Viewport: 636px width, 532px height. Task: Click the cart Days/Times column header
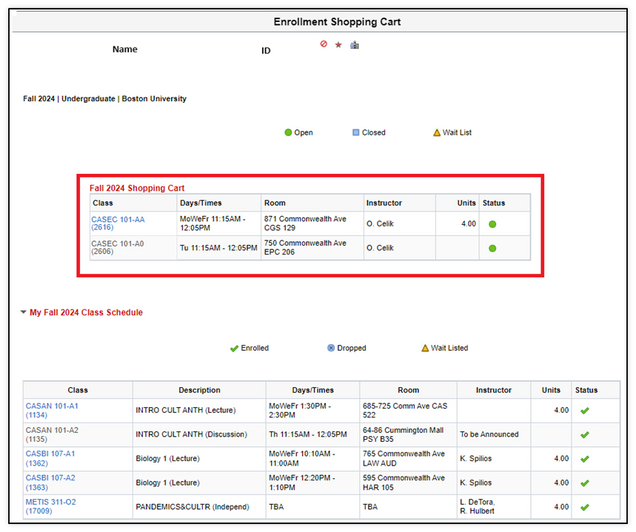[201, 203]
